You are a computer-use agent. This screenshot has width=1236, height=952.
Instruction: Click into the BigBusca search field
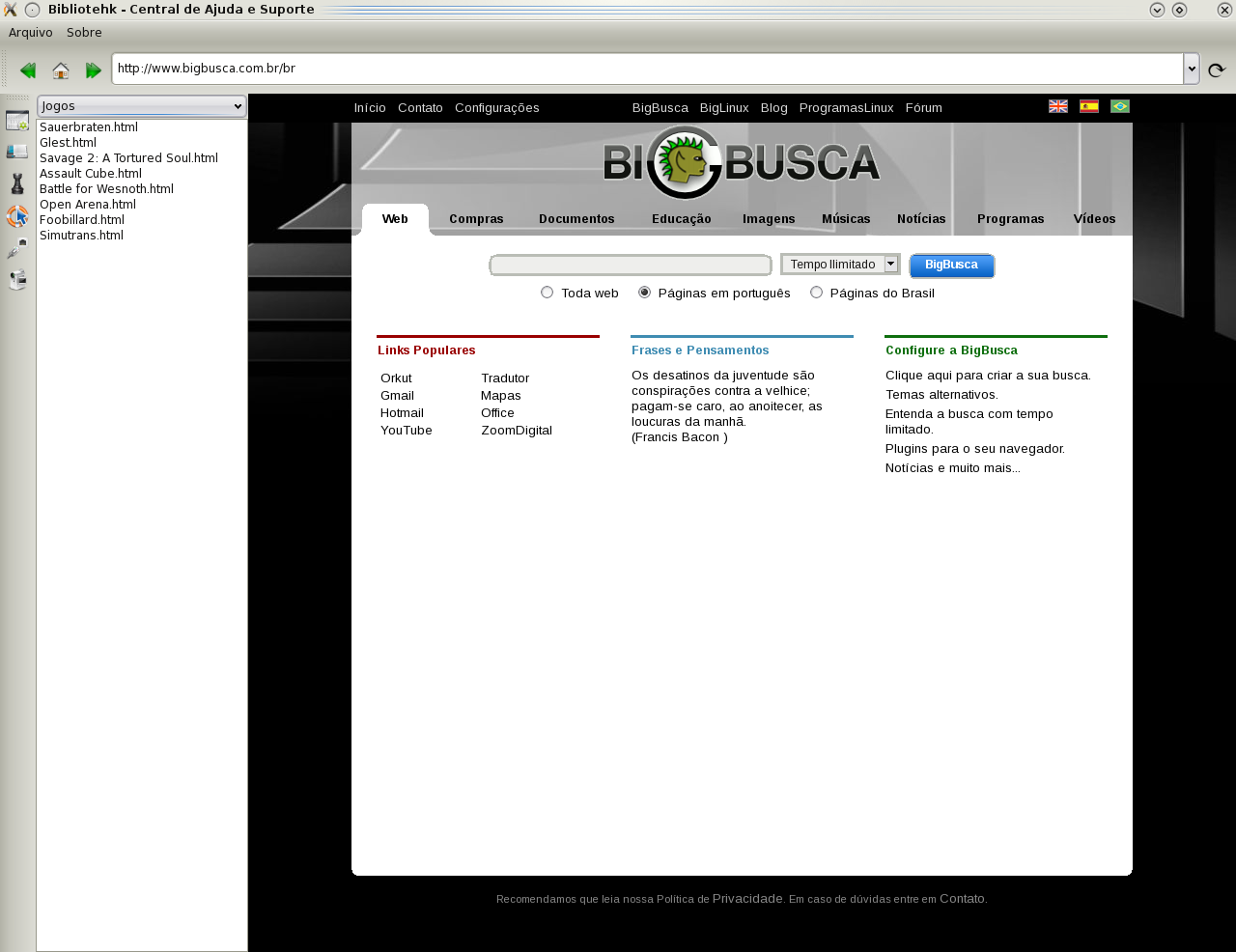(x=631, y=266)
